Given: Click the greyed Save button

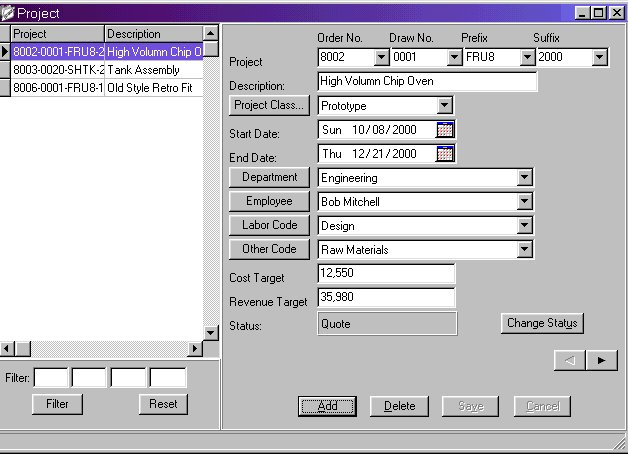Looking at the screenshot, I should [x=471, y=406].
